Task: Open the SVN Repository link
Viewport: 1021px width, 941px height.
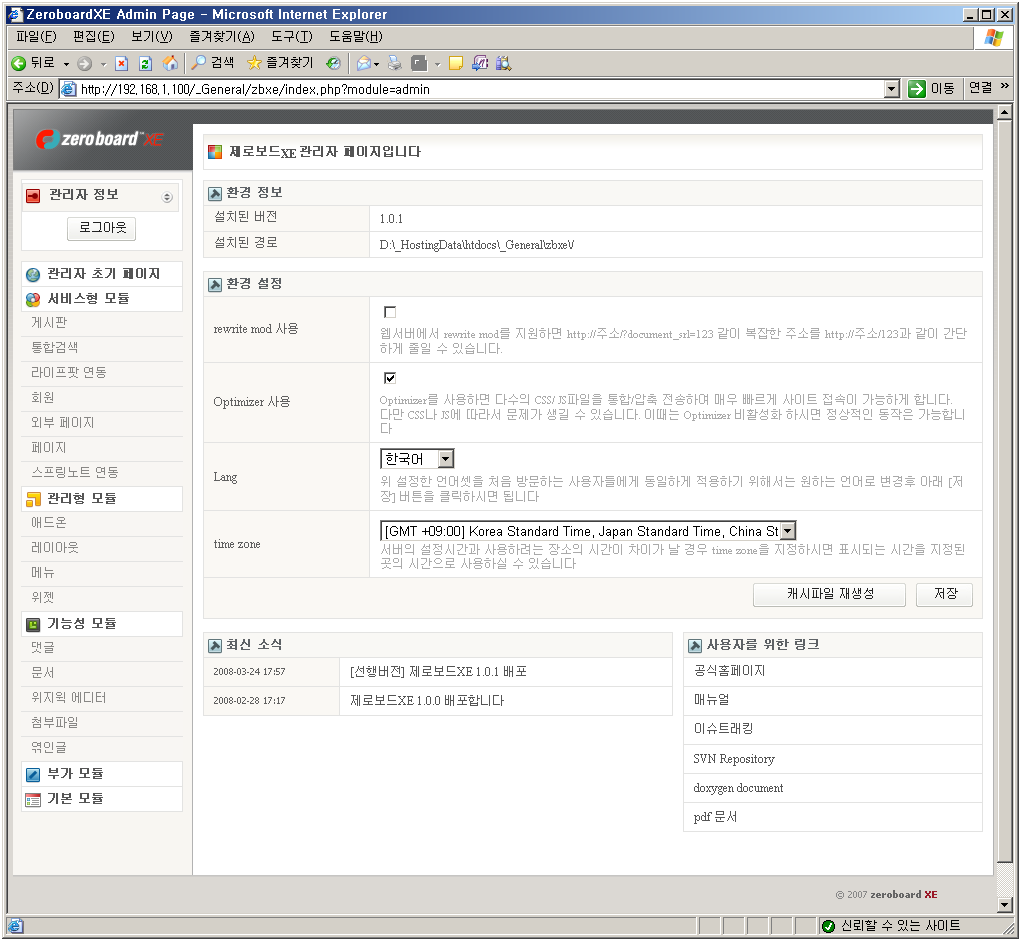Action: tap(734, 759)
